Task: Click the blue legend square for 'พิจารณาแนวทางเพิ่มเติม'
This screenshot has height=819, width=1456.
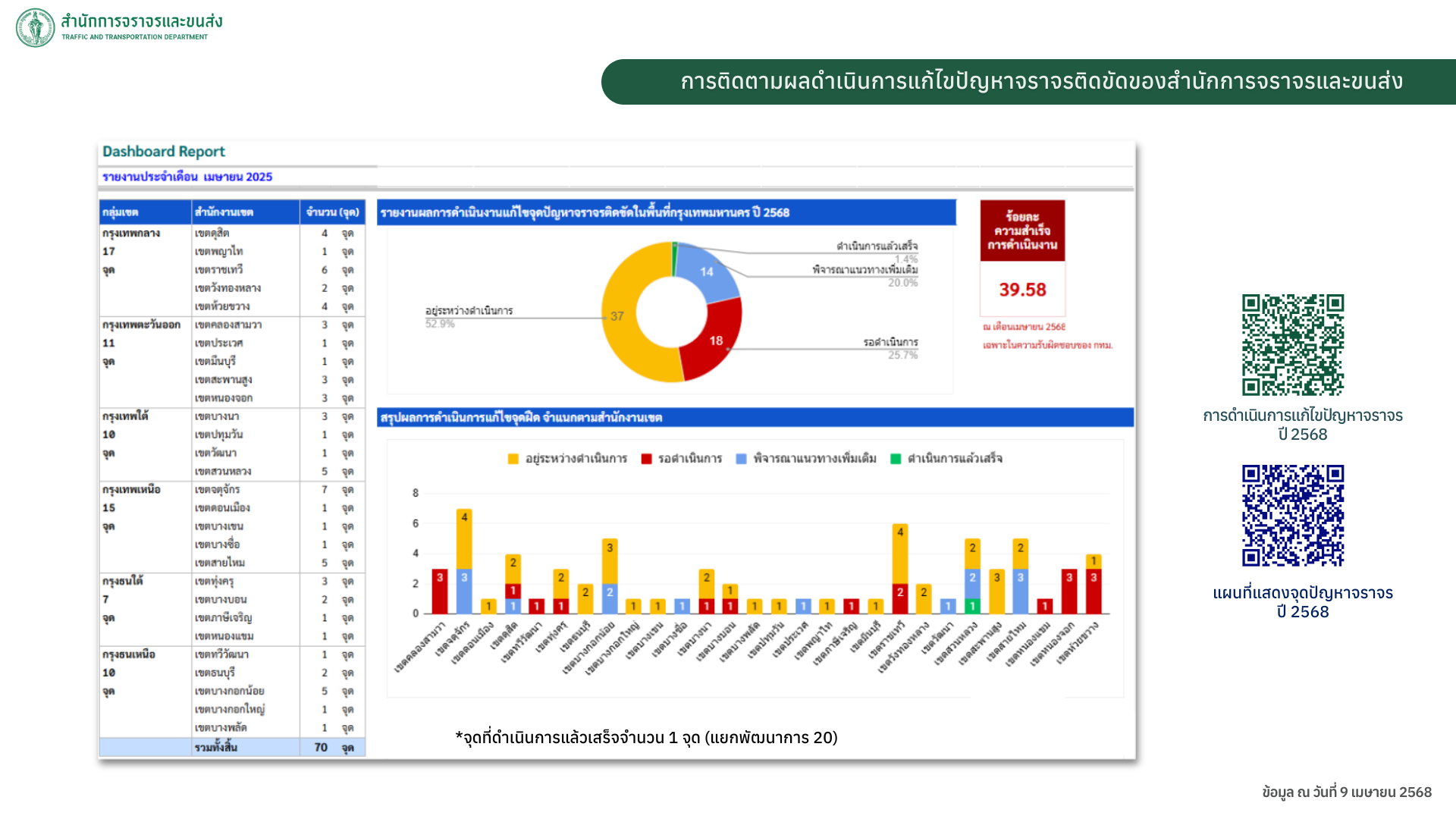Action: point(741,459)
